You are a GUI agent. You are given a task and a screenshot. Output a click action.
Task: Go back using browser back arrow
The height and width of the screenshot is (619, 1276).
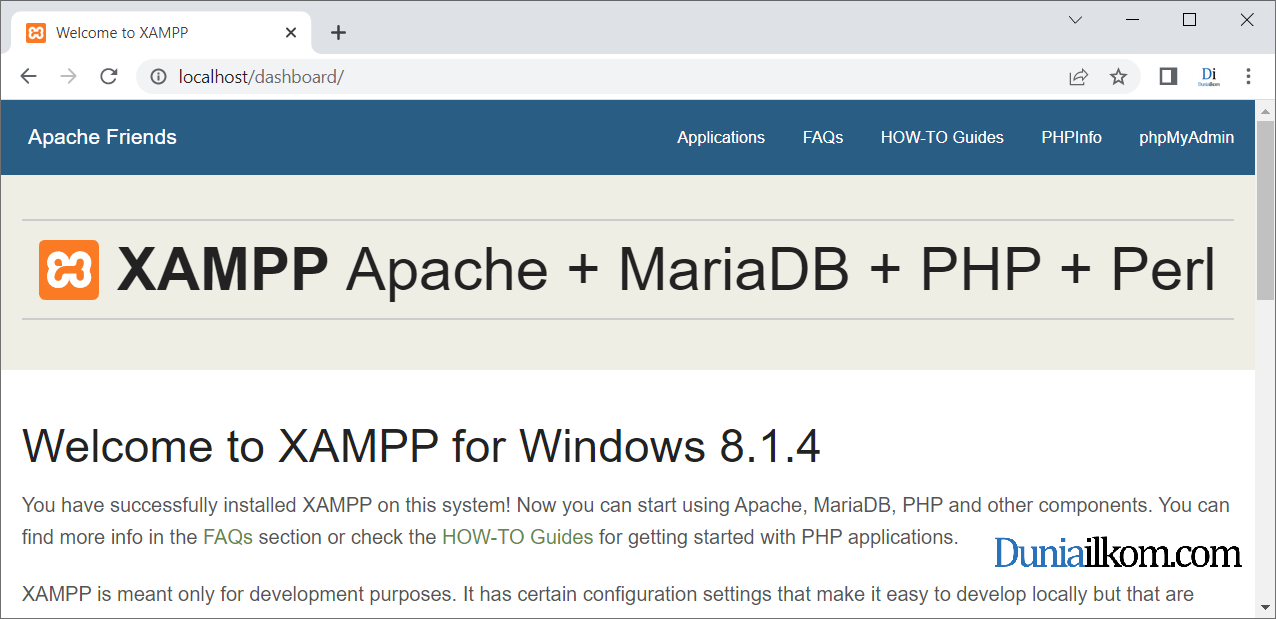tap(28, 77)
